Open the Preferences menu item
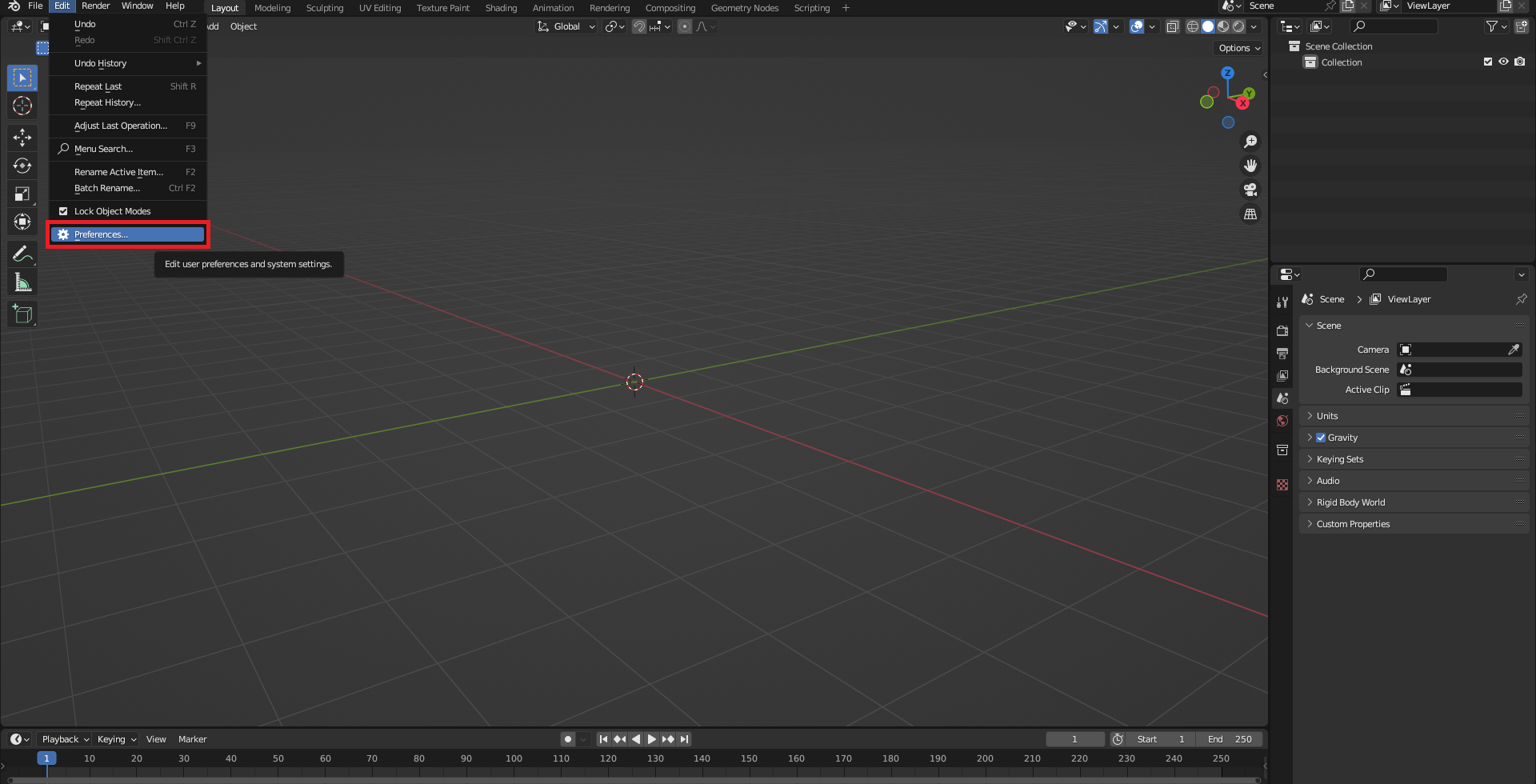This screenshot has width=1536, height=784. point(128,234)
